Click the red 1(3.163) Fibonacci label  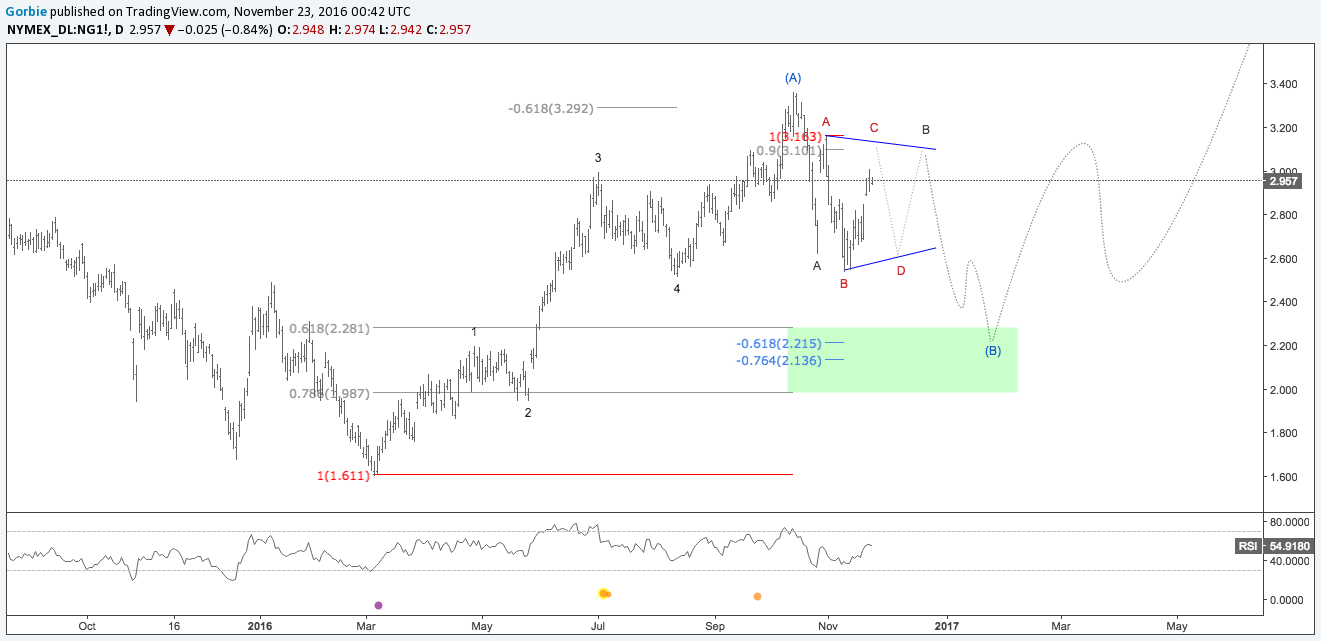795,136
